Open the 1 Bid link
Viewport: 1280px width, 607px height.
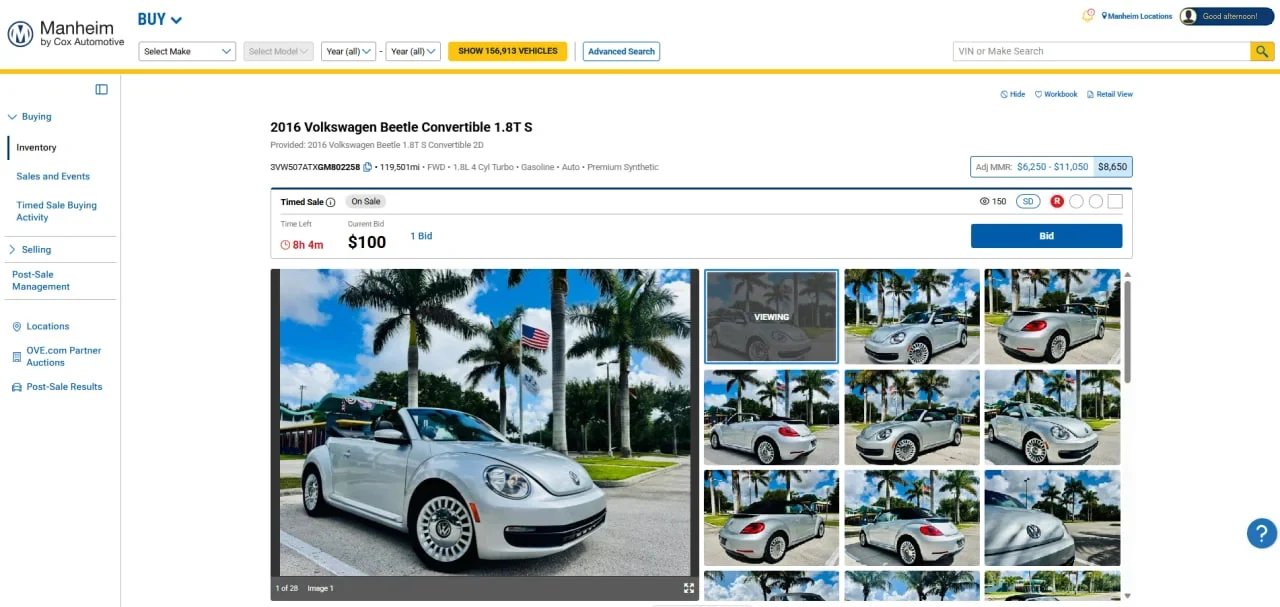[x=421, y=236]
